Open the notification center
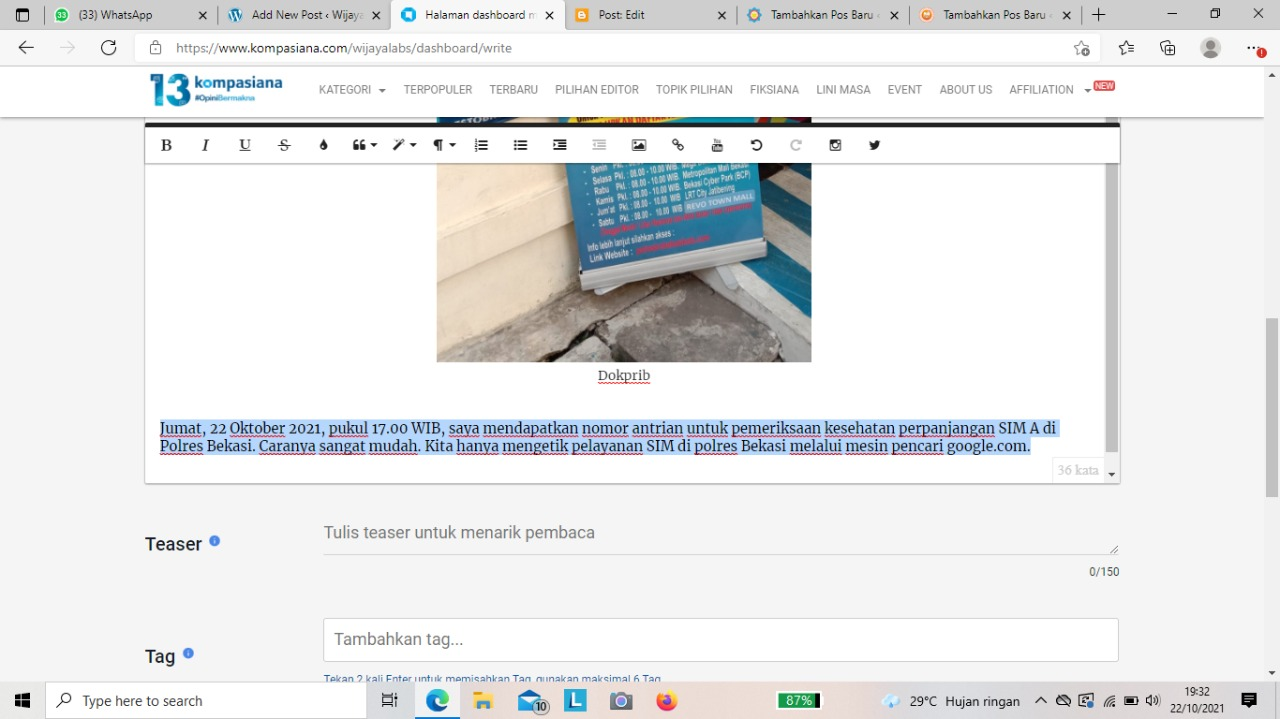This screenshot has width=1280, height=719. pyautogui.click(x=1249, y=701)
